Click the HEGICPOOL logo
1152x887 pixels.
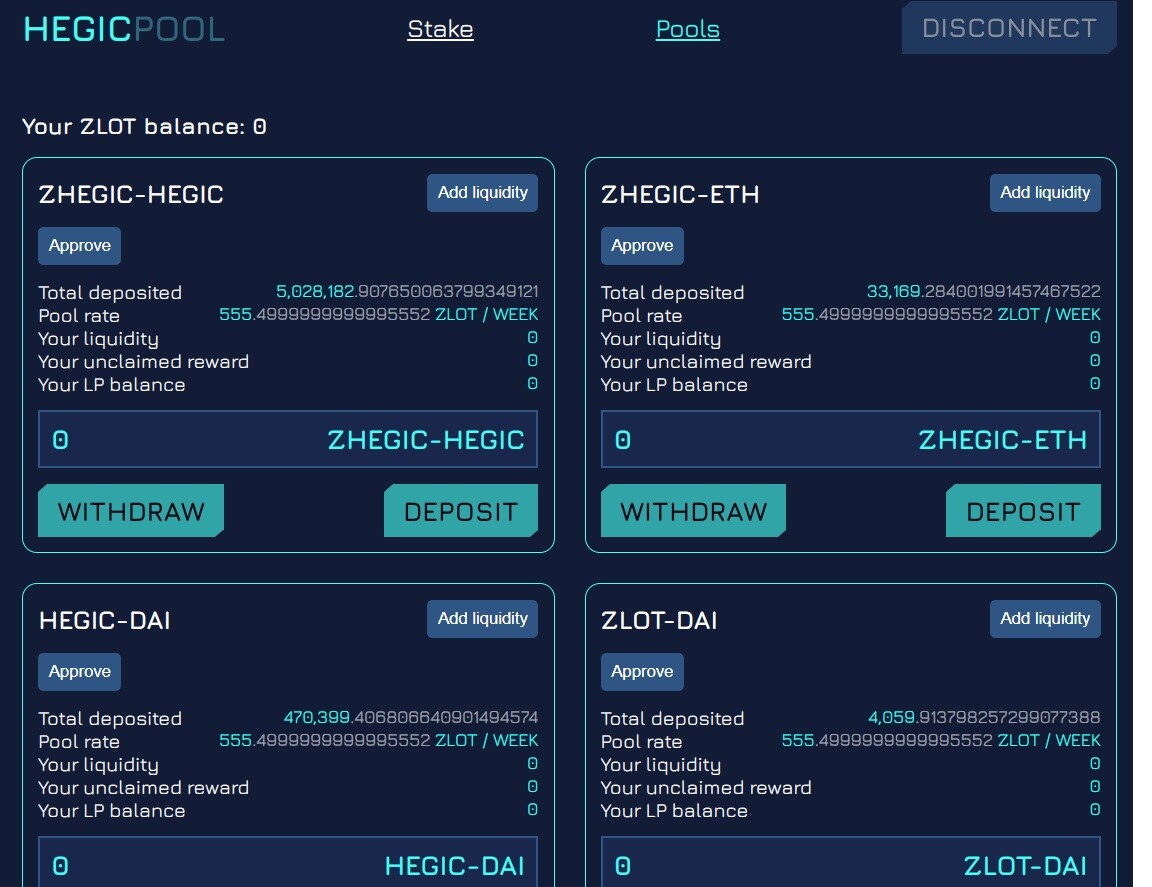[124, 29]
